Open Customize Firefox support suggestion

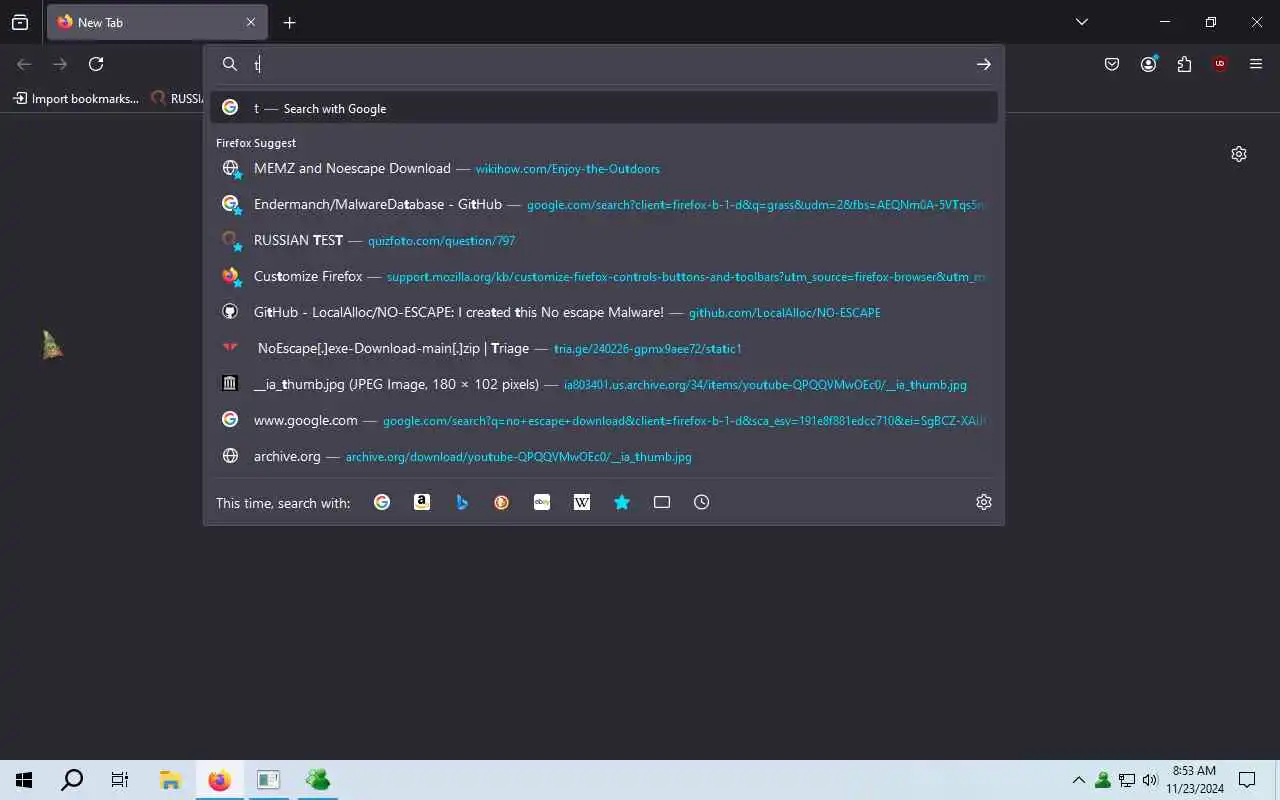pyautogui.click(x=604, y=276)
